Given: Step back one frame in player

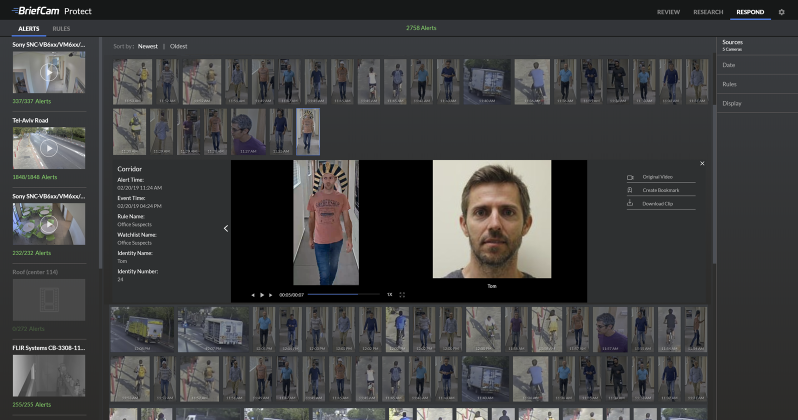Looking at the screenshot, I should pos(253,295).
